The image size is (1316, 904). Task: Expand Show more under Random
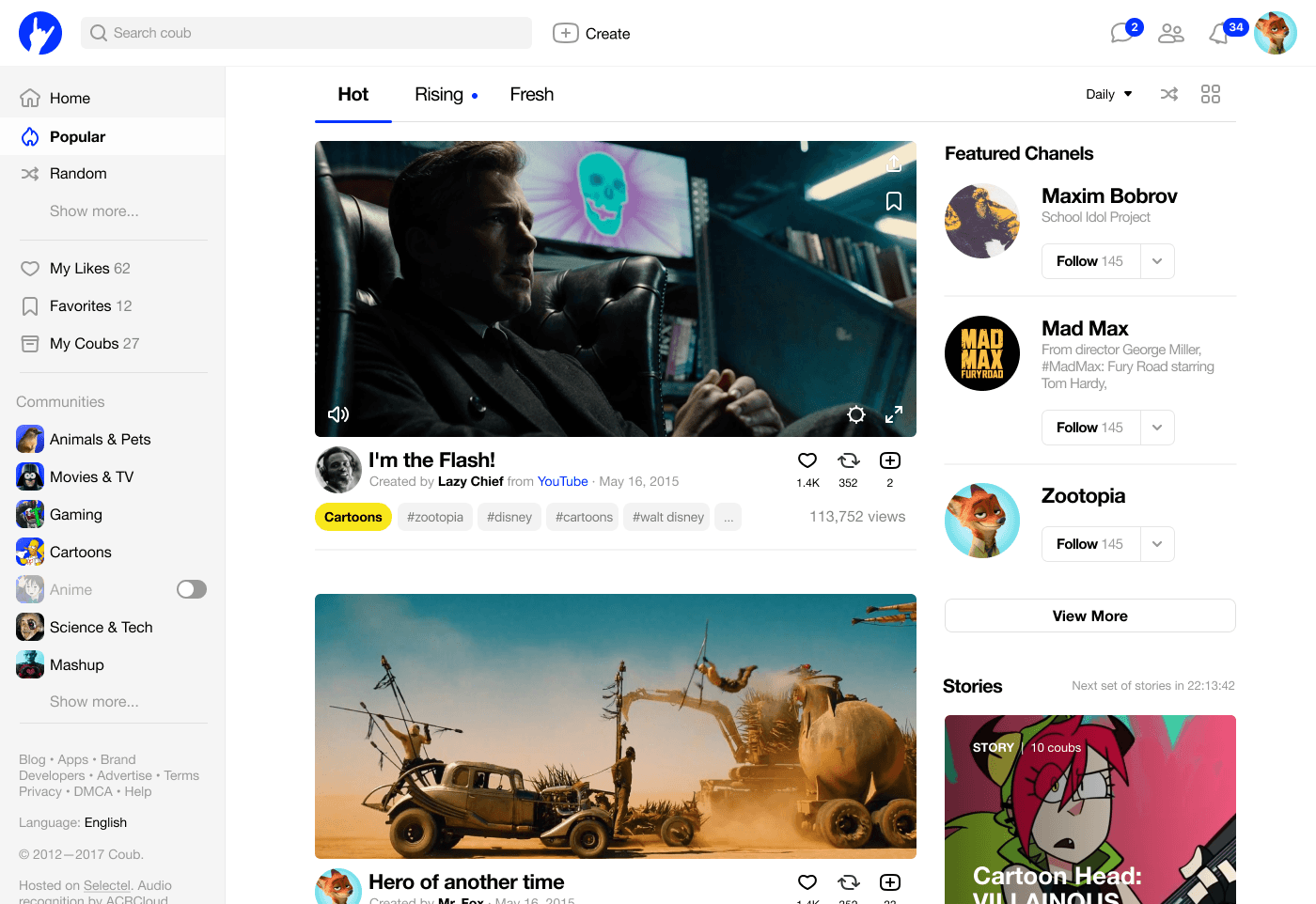[x=94, y=210]
